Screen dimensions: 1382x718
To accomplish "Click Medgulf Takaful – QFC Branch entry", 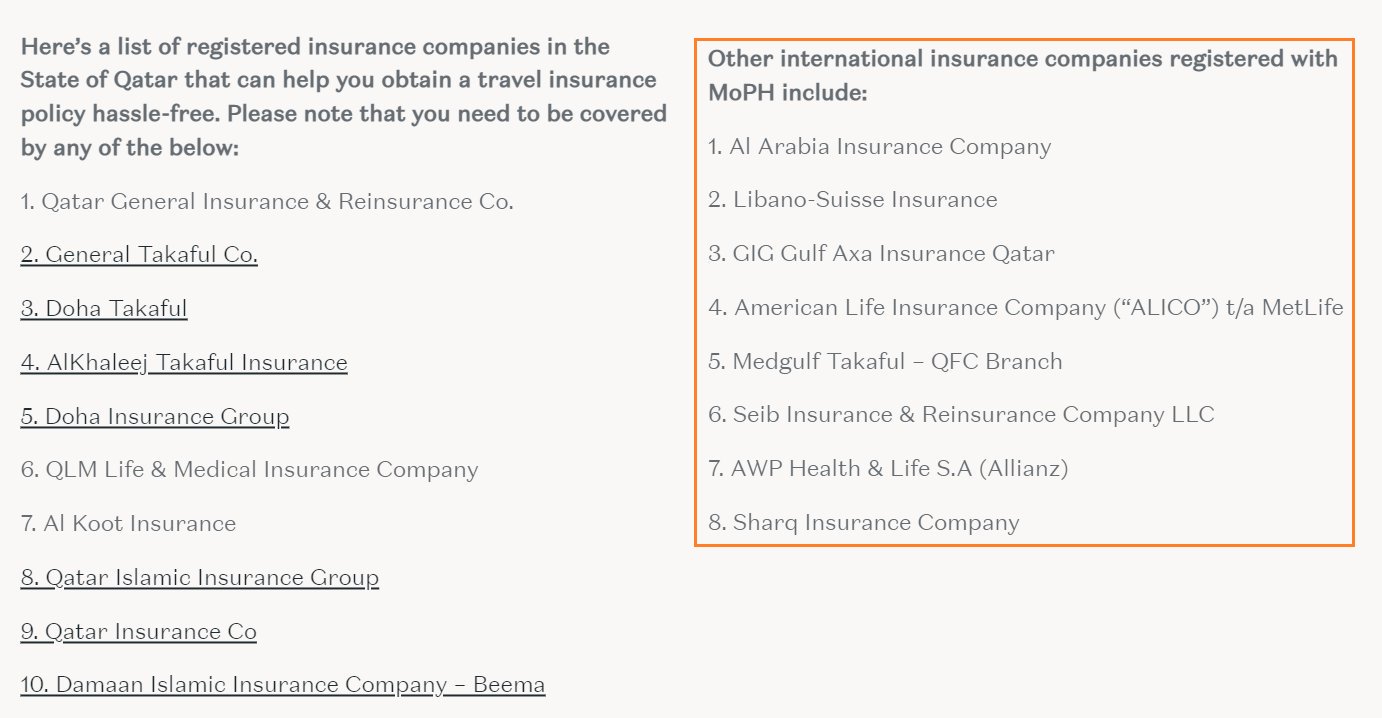I will pyautogui.click(x=885, y=361).
